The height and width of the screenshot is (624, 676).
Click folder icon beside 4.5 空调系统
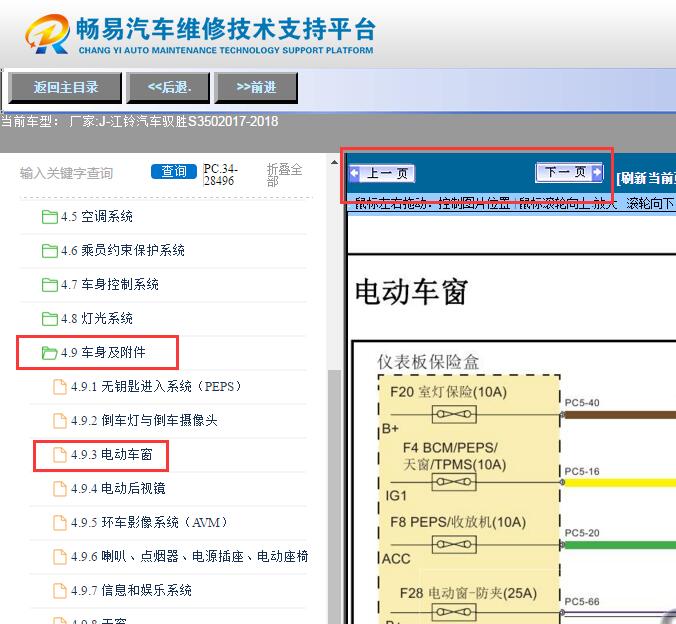pos(50,216)
